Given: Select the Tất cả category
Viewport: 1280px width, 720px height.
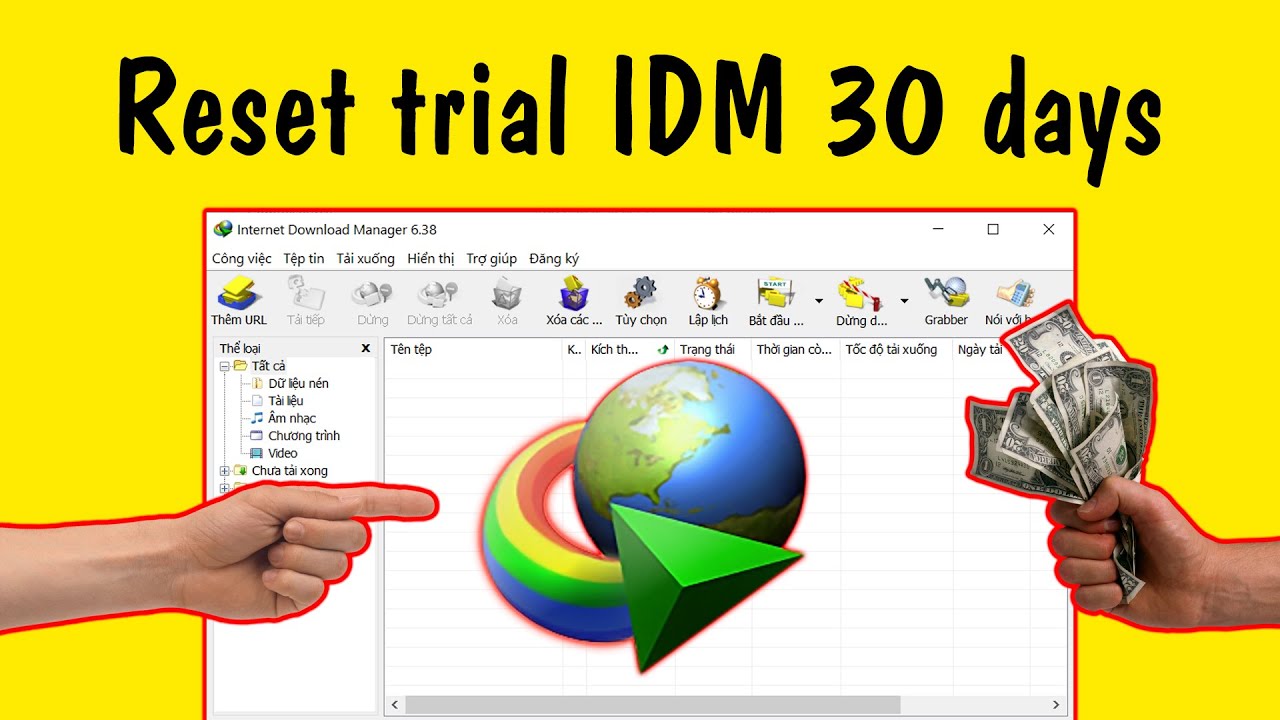Looking at the screenshot, I should (x=268, y=366).
